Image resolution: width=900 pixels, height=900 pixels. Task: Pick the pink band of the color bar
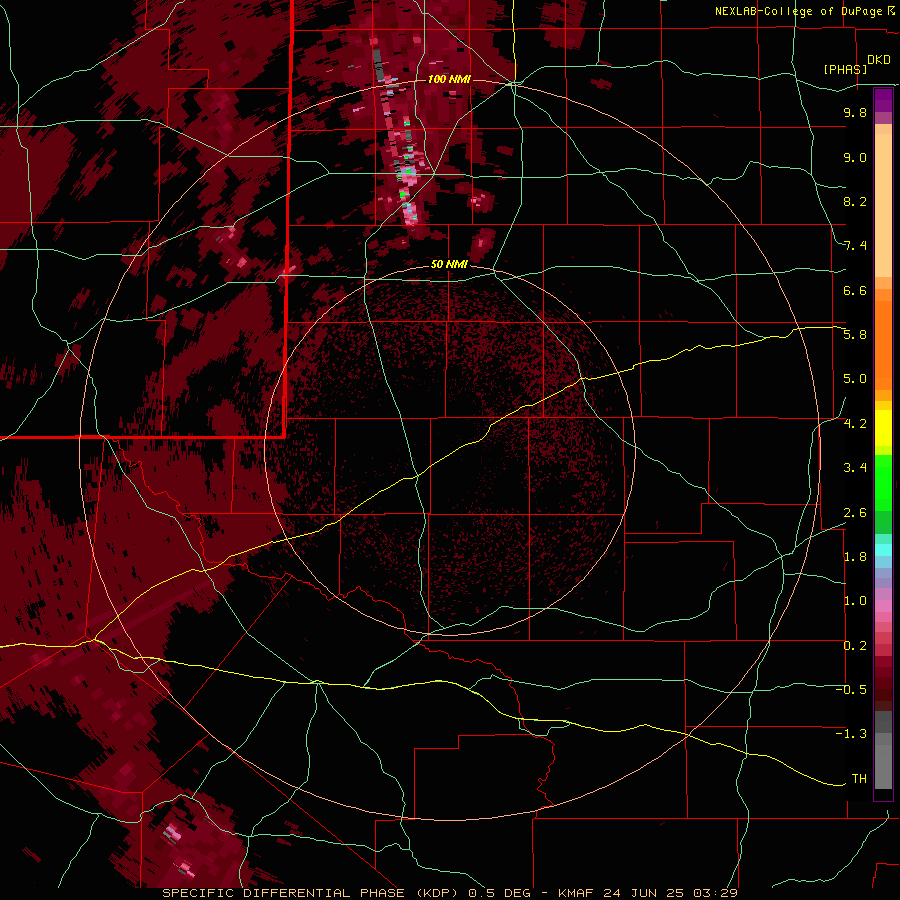883,606
